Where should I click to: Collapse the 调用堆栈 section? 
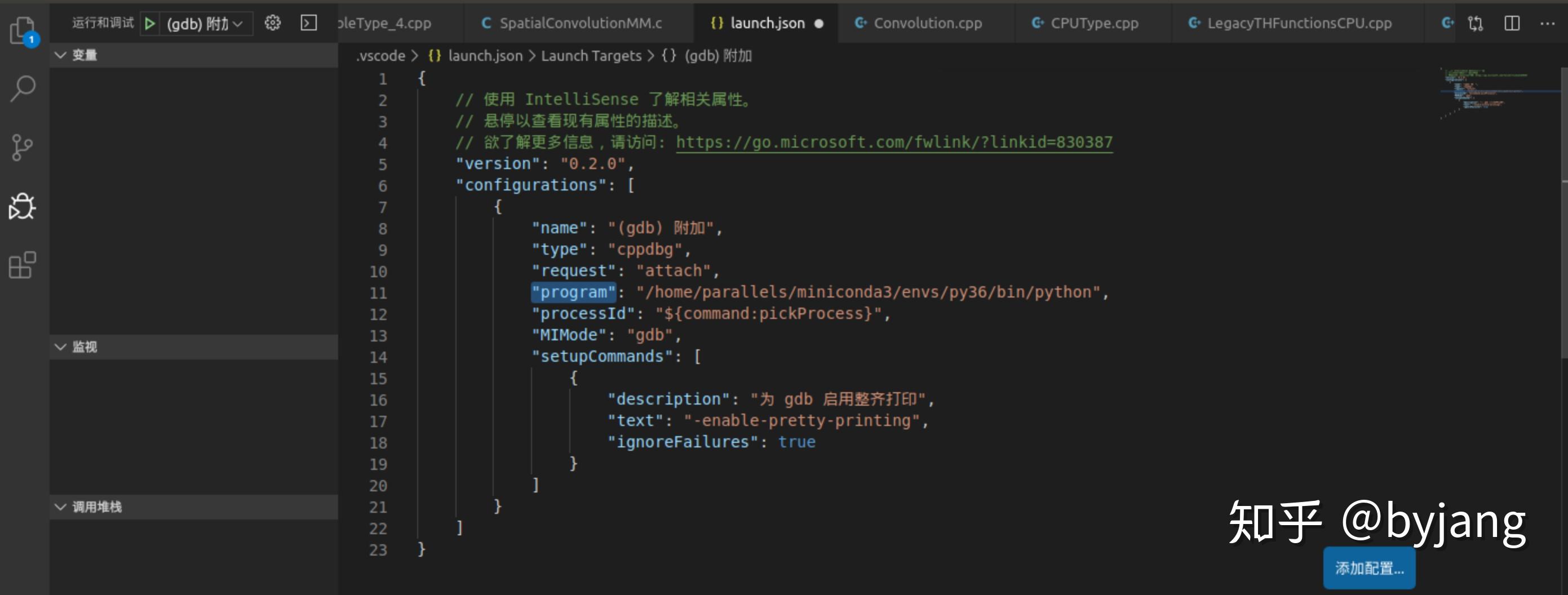tap(60, 506)
